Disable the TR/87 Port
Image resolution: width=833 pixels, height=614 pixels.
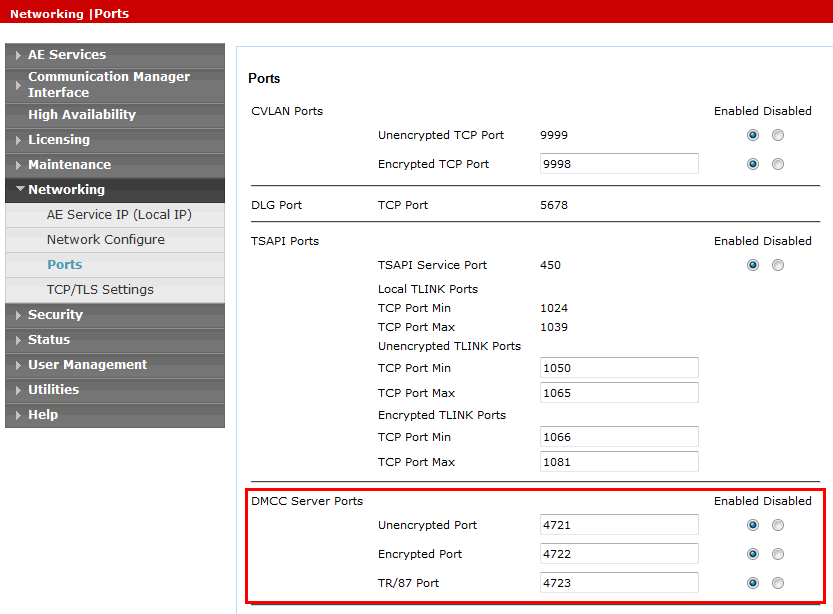[778, 583]
